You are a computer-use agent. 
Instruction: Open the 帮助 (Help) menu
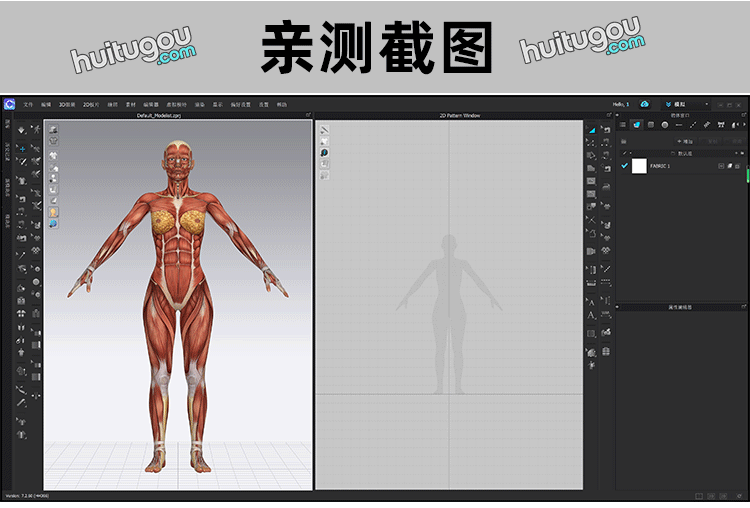(281, 104)
